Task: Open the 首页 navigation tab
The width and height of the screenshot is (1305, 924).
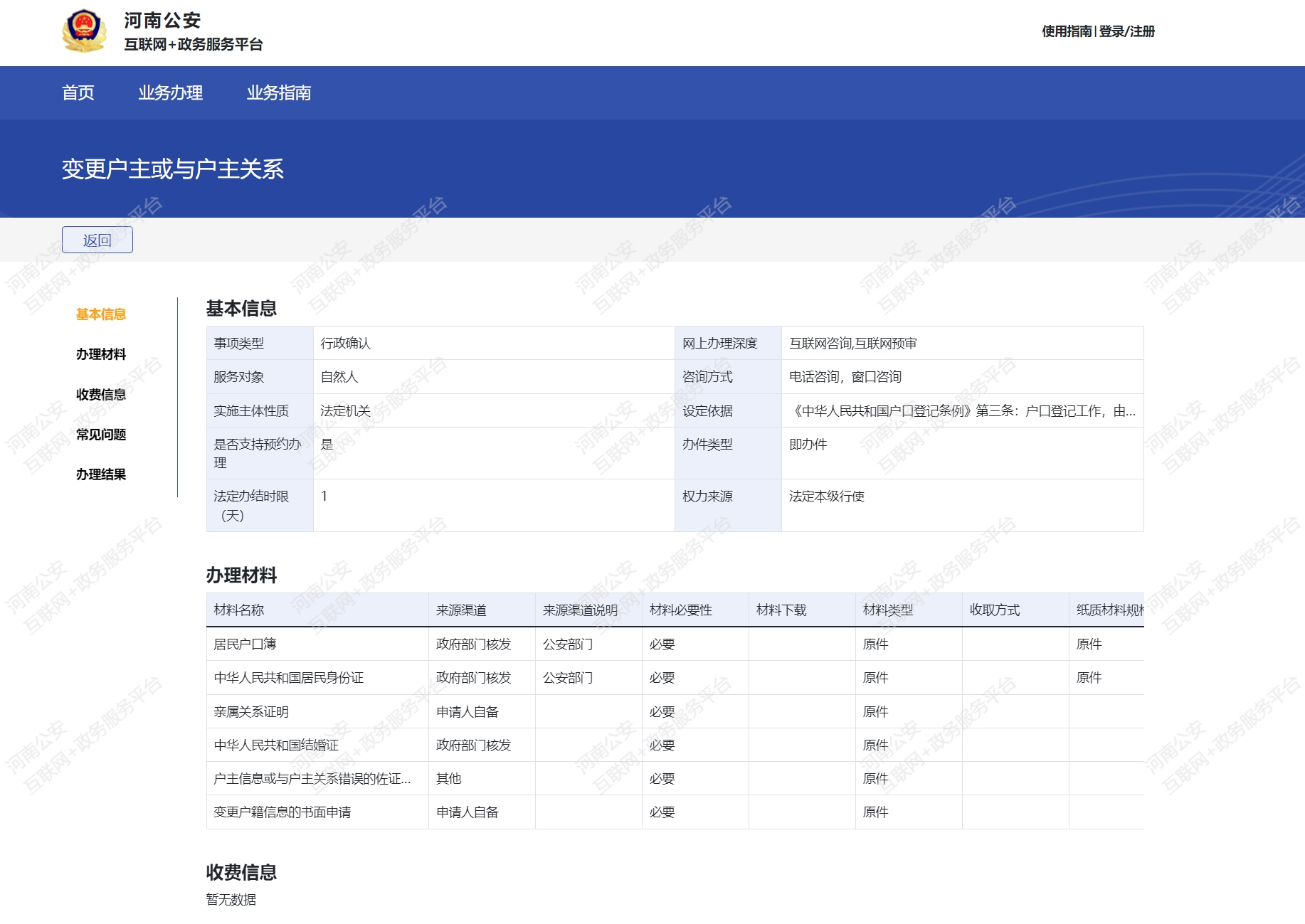Action: [x=78, y=93]
